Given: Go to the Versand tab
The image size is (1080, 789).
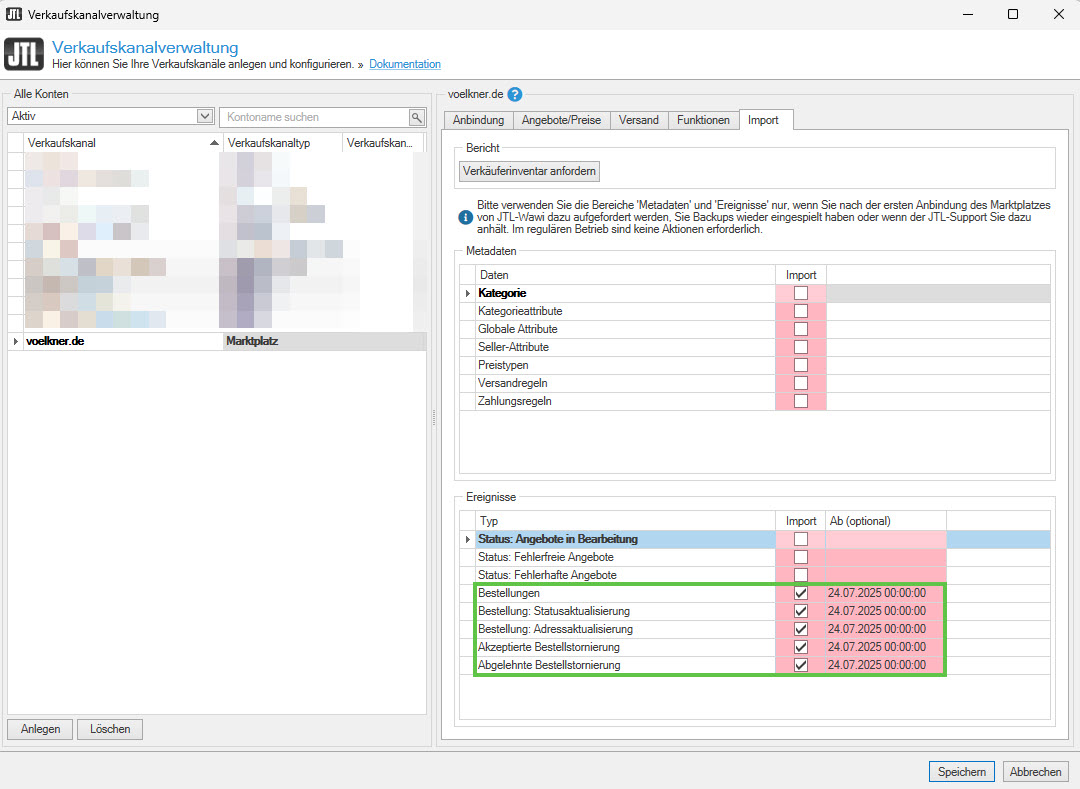Looking at the screenshot, I should click(x=638, y=120).
